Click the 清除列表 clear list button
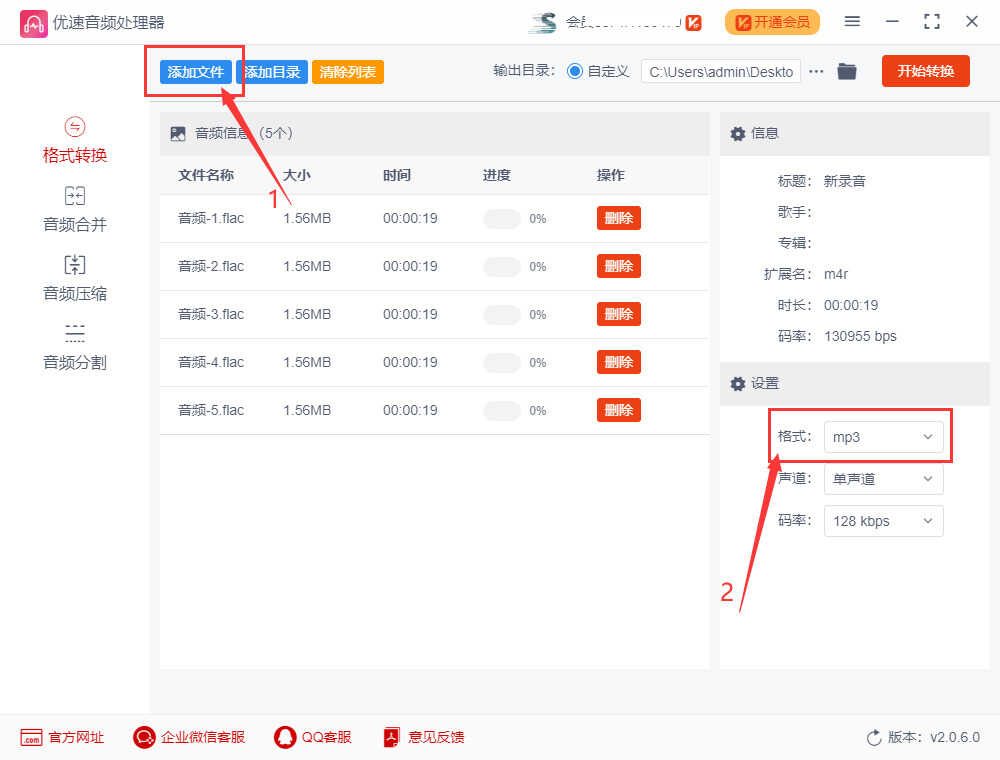Viewport: 1000px width, 760px height. click(x=348, y=72)
